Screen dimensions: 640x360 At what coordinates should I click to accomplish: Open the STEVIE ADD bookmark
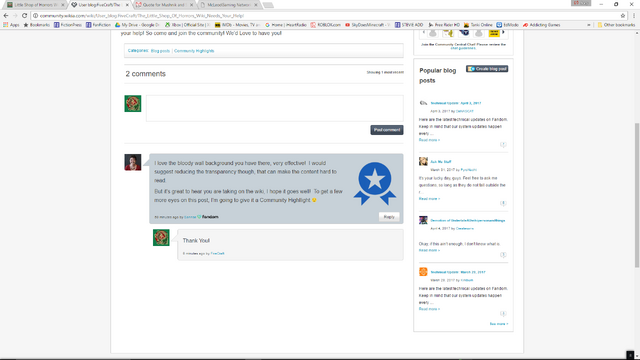(x=409, y=25)
